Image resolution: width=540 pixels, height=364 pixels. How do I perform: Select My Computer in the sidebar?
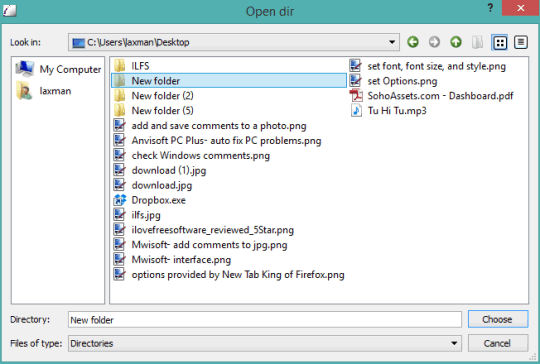pos(59,69)
